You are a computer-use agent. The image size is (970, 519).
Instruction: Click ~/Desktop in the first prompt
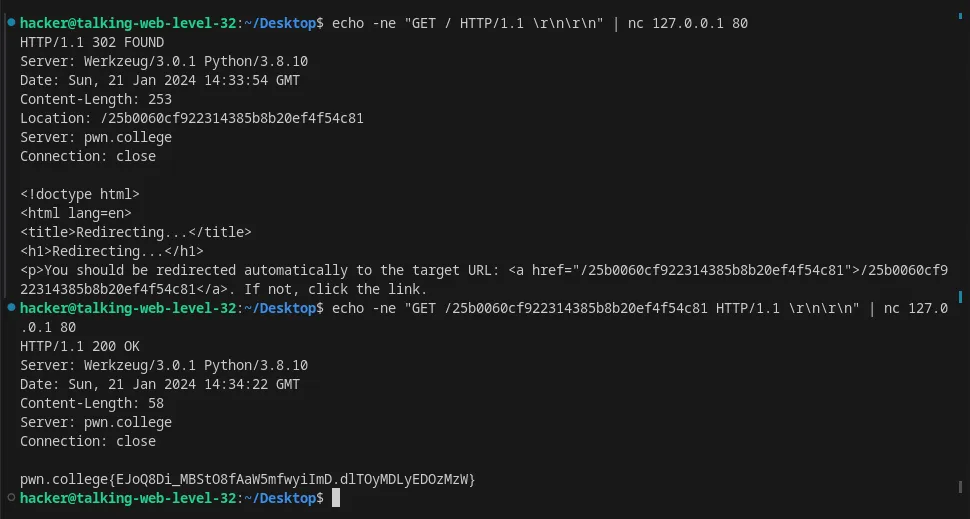click(280, 24)
